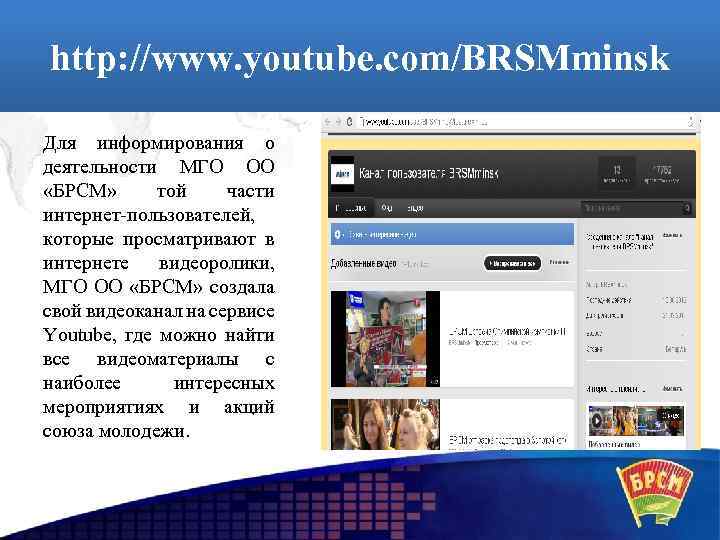Screen dimensions: 720x540
Task: Click the Добавленные видео heading
Action: [x=363, y=264]
